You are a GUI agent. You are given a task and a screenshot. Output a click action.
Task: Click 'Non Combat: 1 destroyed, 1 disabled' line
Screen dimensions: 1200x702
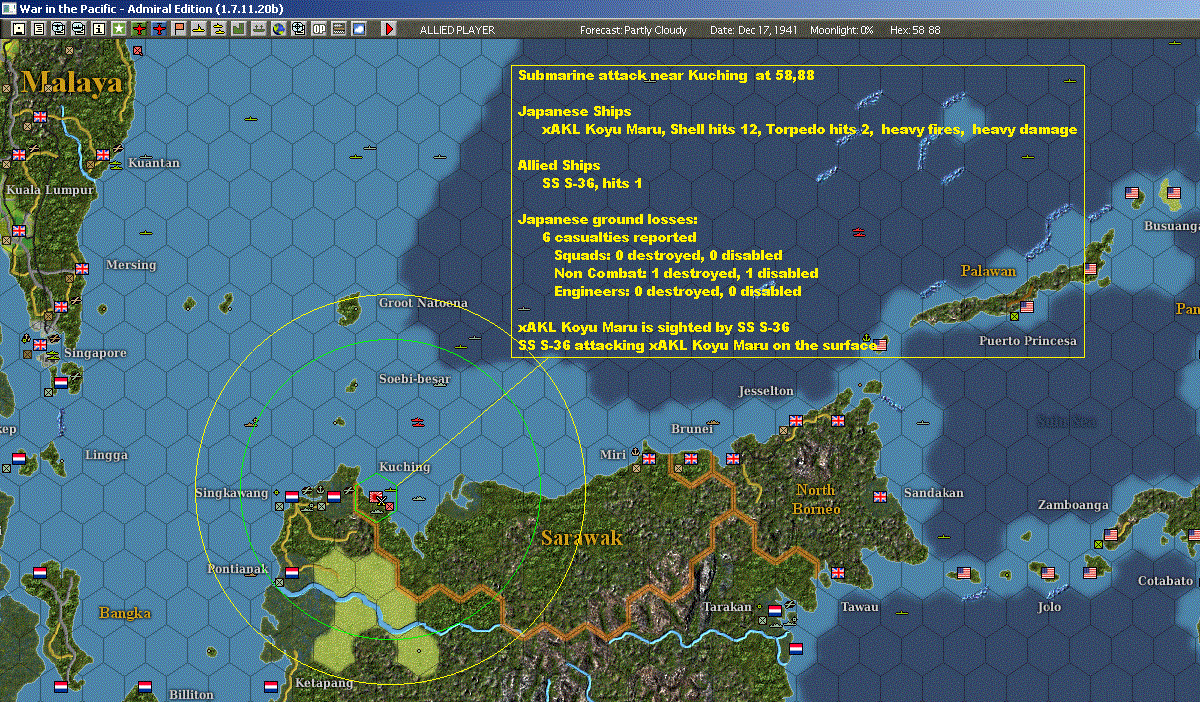click(686, 274)
